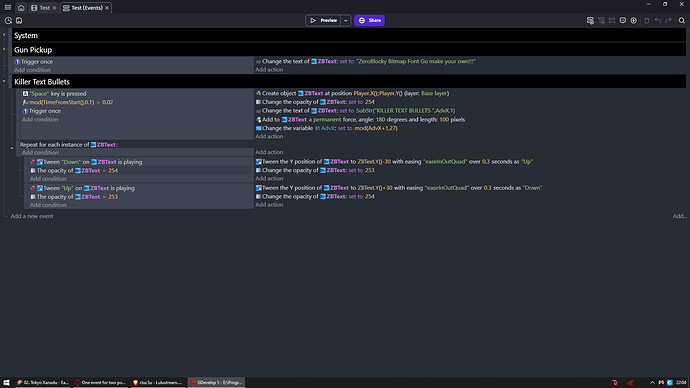Switch to the Test scene tab
This screenshot has height=388, width=690.
click(x=44, y=8)
